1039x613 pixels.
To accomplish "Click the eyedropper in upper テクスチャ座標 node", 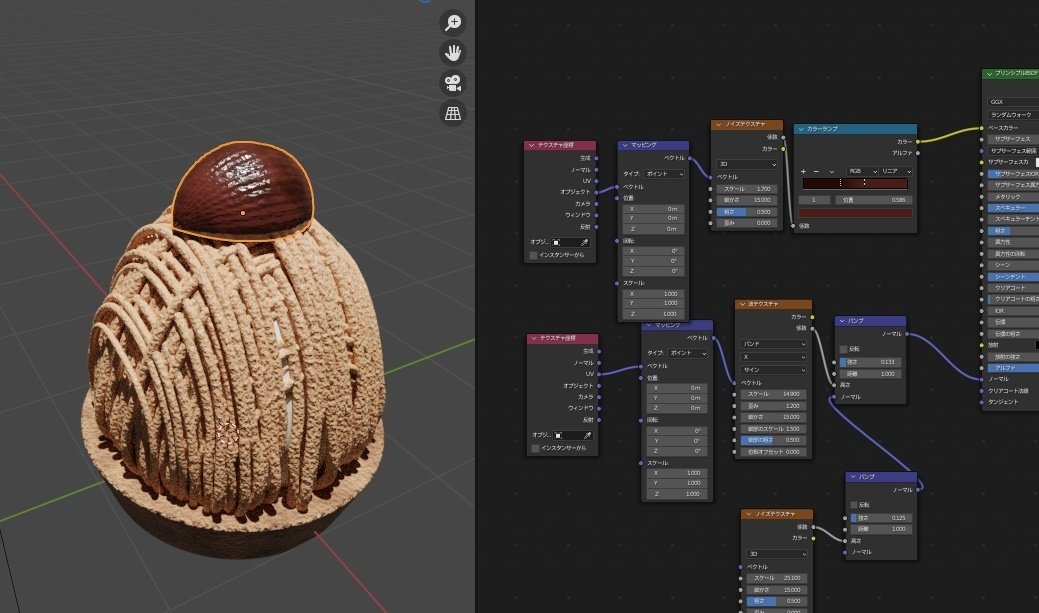I will pyautogui.click(x=584, y=243).
